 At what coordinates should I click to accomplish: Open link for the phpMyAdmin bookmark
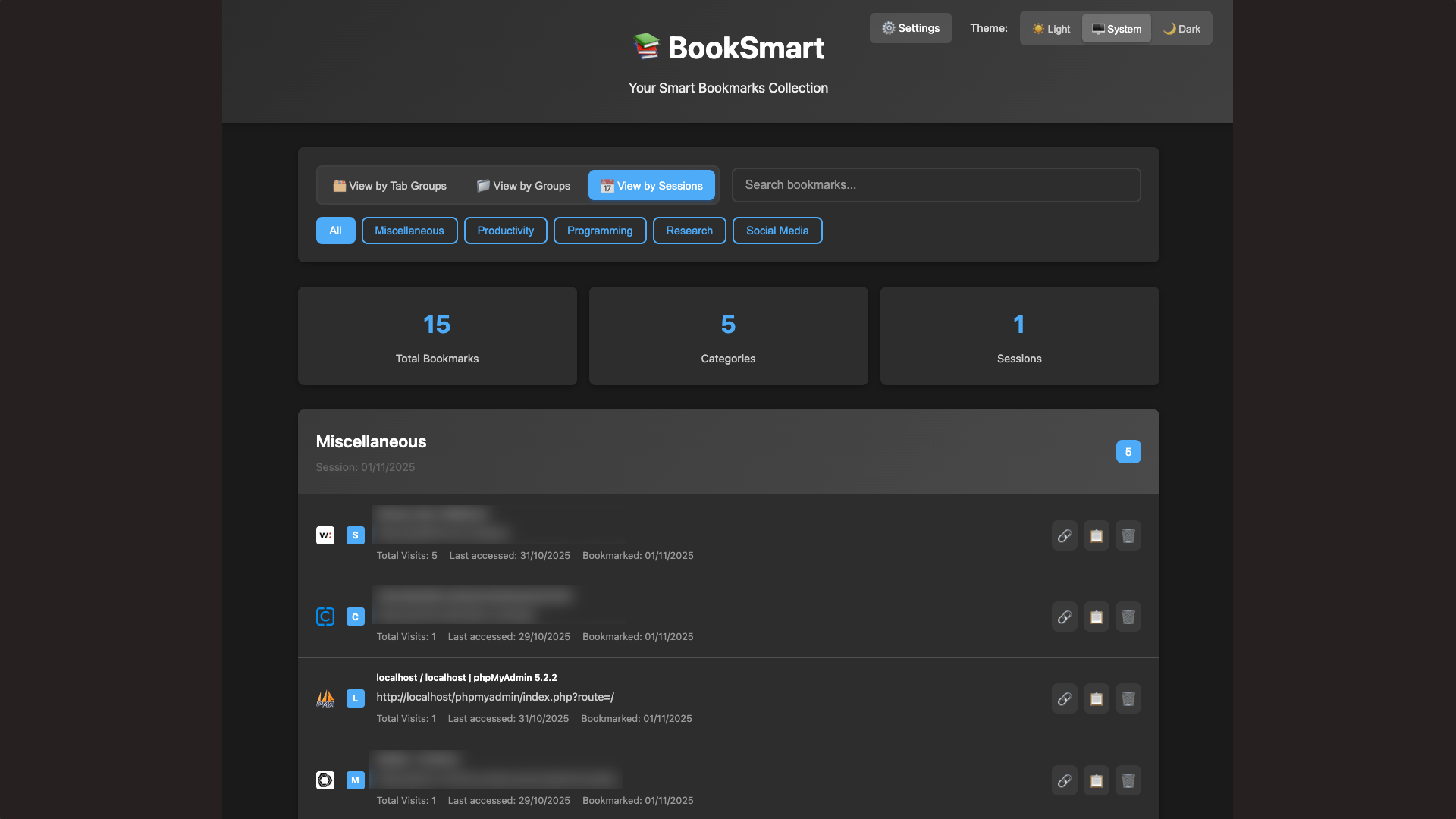pyautogui.click(x=1064, y=698)
